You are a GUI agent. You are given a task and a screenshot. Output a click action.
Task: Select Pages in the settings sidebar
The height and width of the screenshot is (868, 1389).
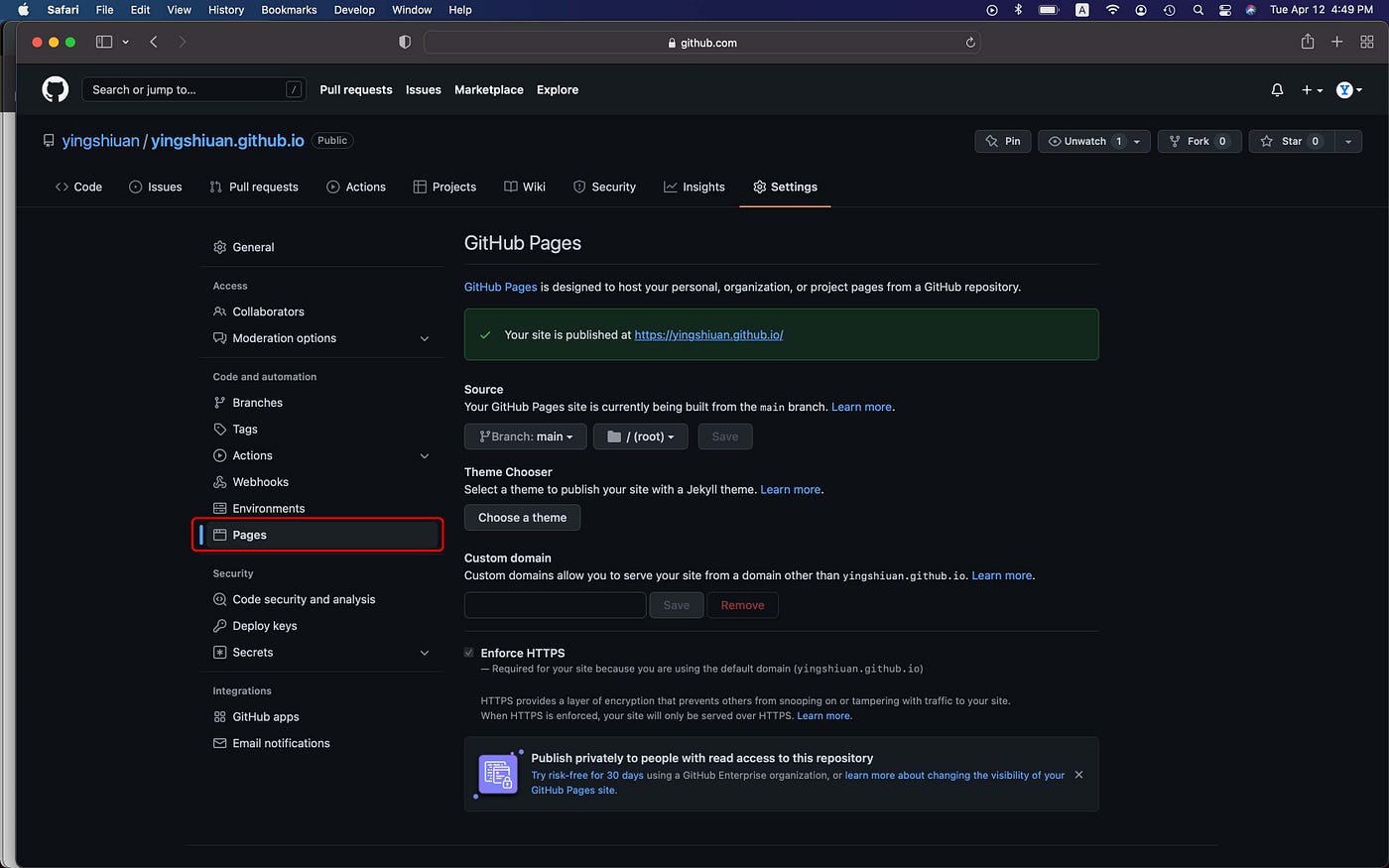pos(319,535)
